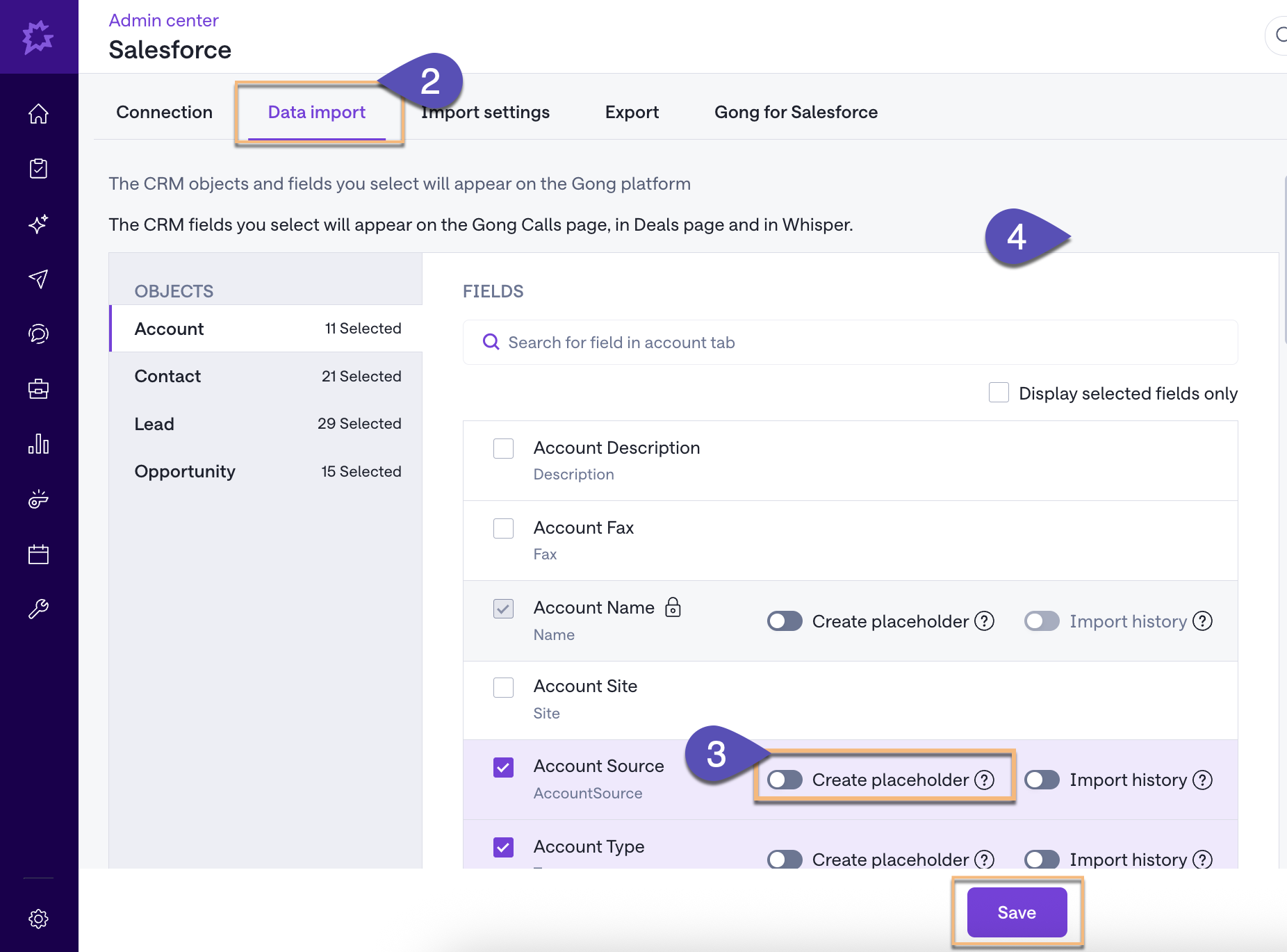
Task: Select the Data import tab
Action: point(317,112)
